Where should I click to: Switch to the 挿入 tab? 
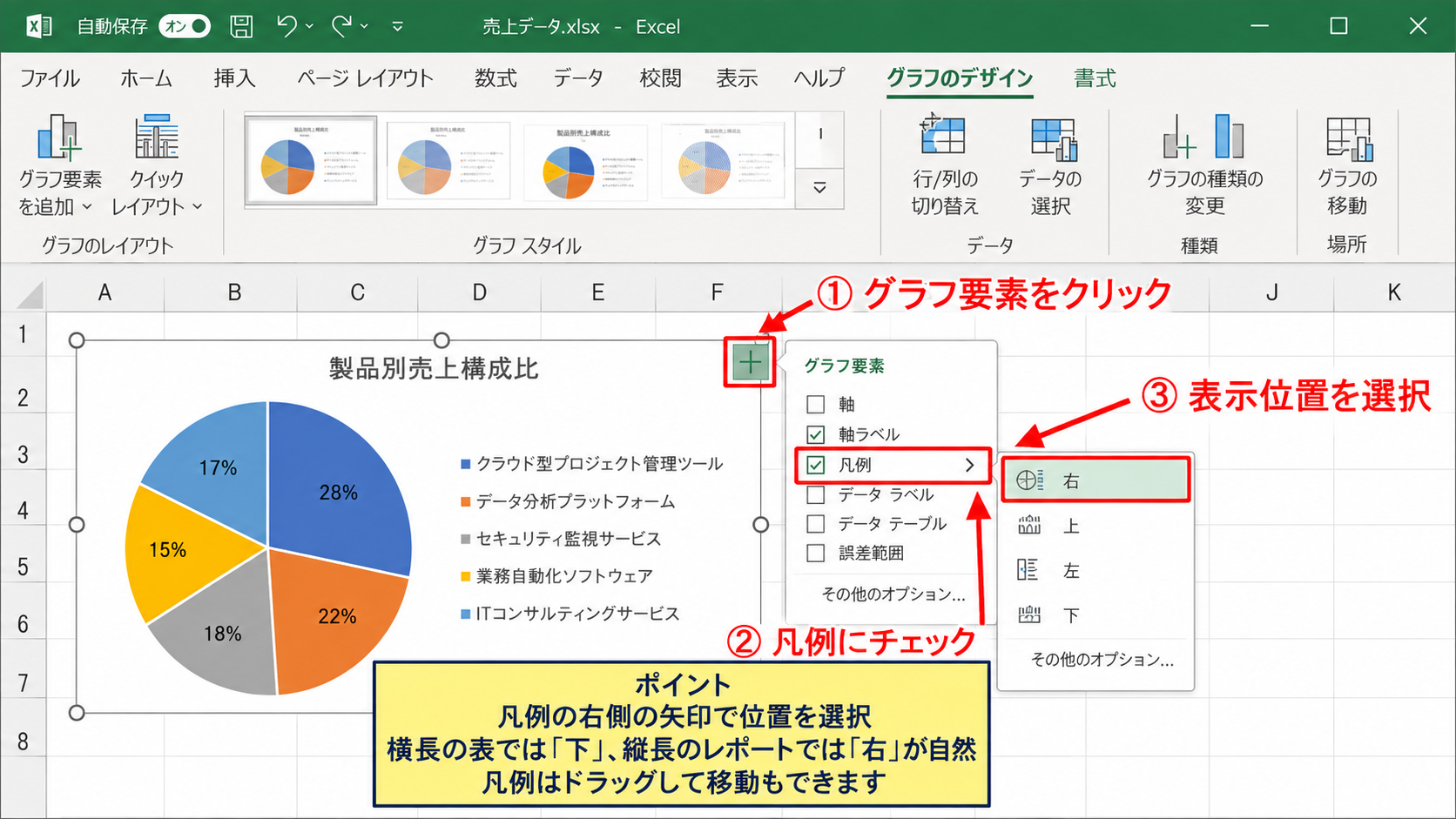[235, 78]
